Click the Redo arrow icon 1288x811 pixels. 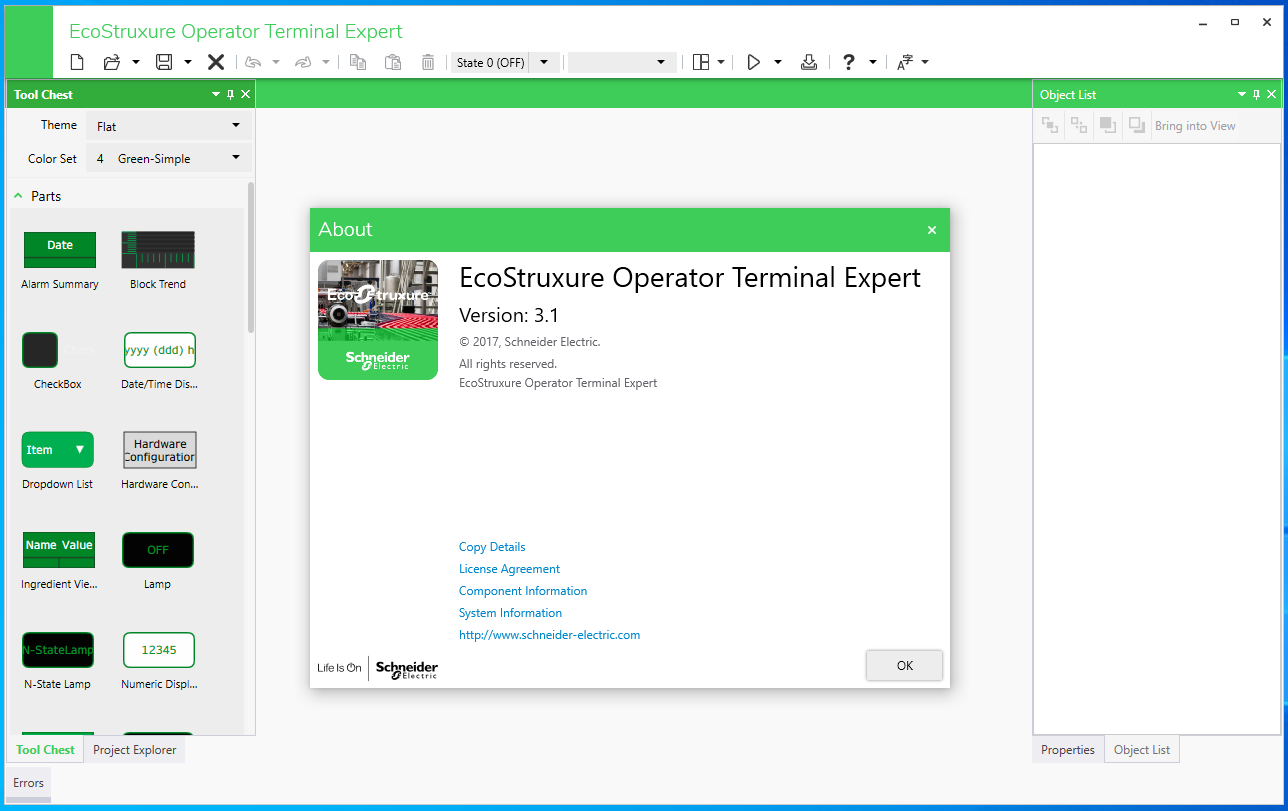(303, 62)
